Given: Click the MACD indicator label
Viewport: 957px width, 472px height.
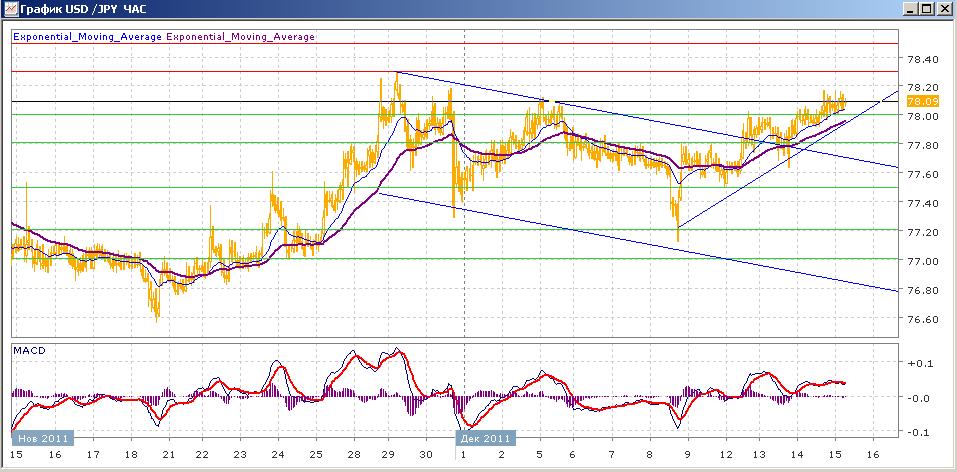Looking at the screenshot, I should (30, 351).
